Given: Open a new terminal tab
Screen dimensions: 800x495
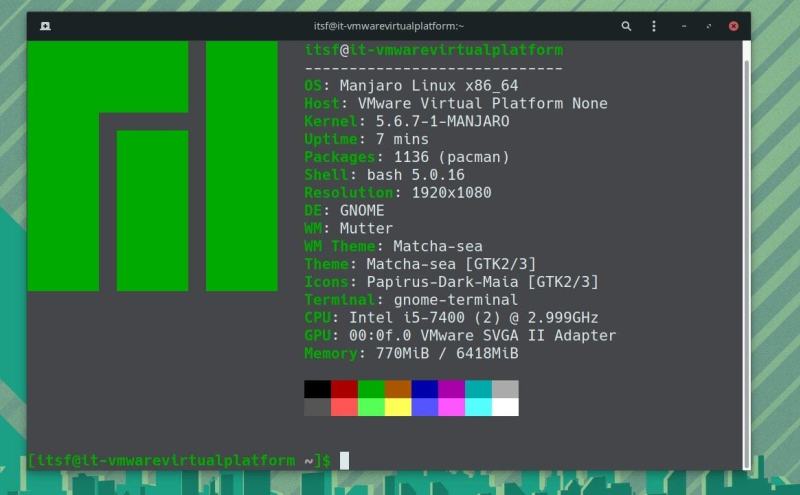Looking at the screenshot, I should [46, 26].
